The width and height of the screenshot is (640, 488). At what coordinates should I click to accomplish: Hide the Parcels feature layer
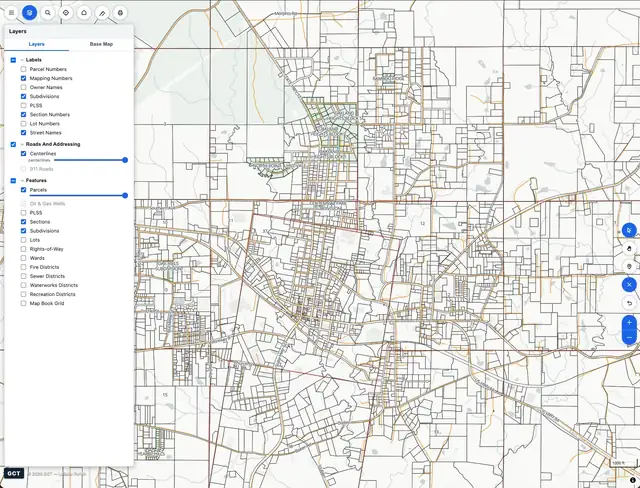pyautogui.click(x=23, y=190)
